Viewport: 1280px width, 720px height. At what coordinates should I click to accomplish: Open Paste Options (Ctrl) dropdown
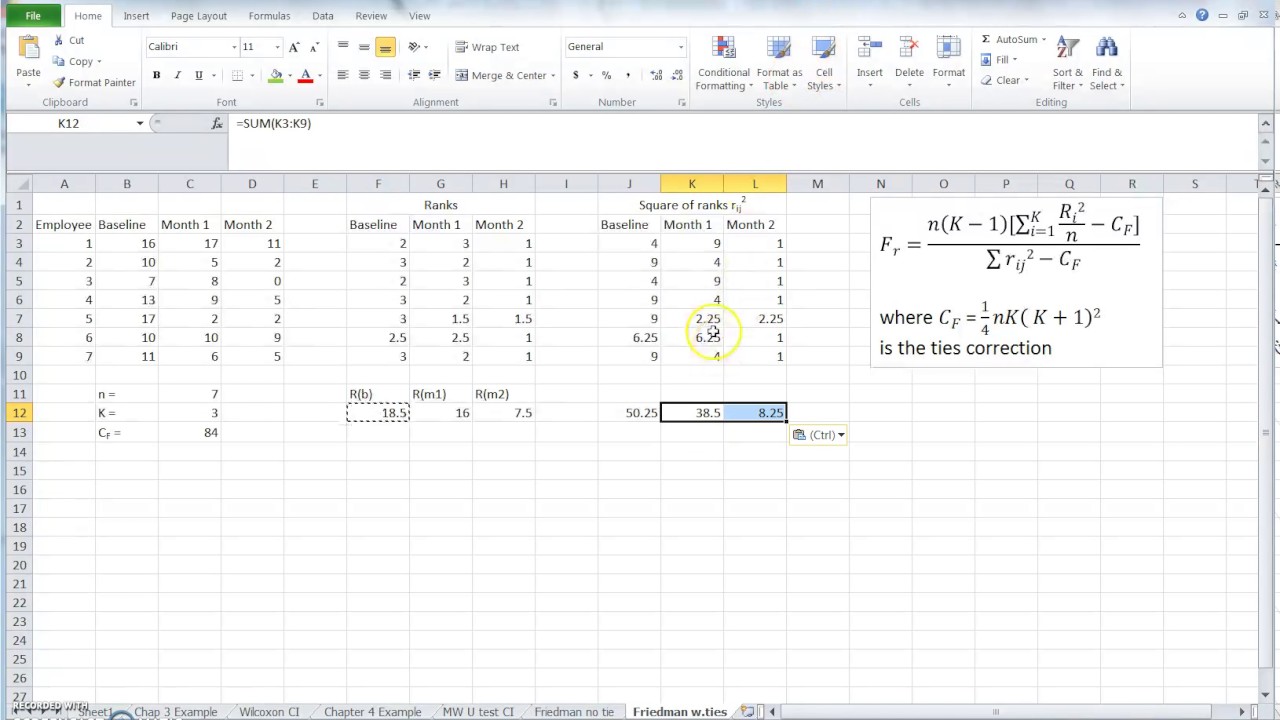[819, 435]
